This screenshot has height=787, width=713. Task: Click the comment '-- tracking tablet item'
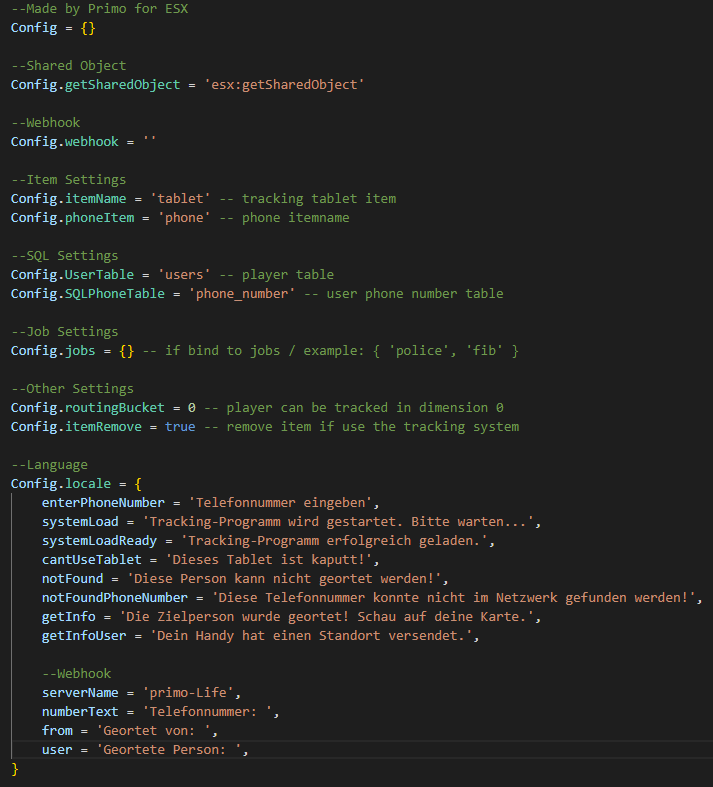tap(308, 199)
